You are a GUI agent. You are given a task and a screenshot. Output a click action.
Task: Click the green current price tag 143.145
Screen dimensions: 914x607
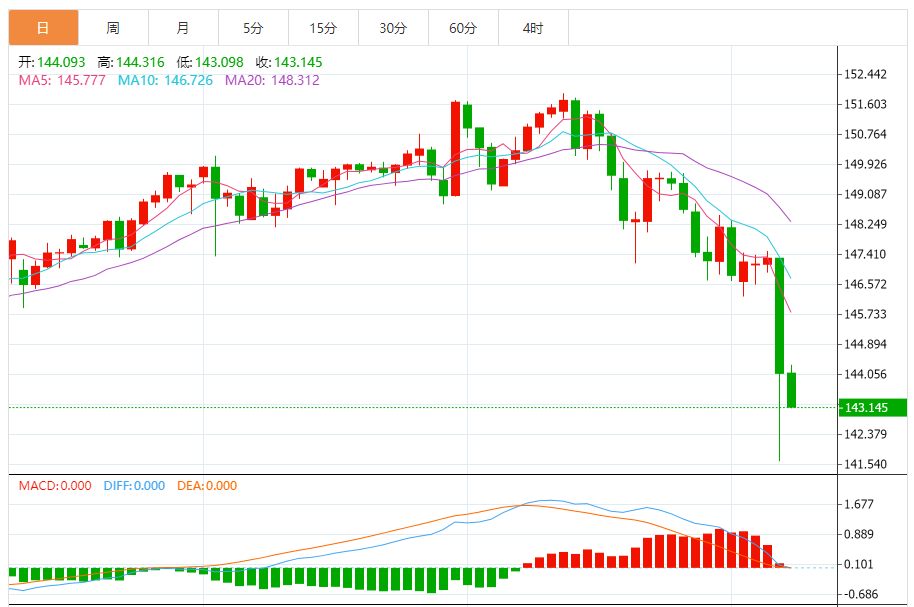[873, 408]
